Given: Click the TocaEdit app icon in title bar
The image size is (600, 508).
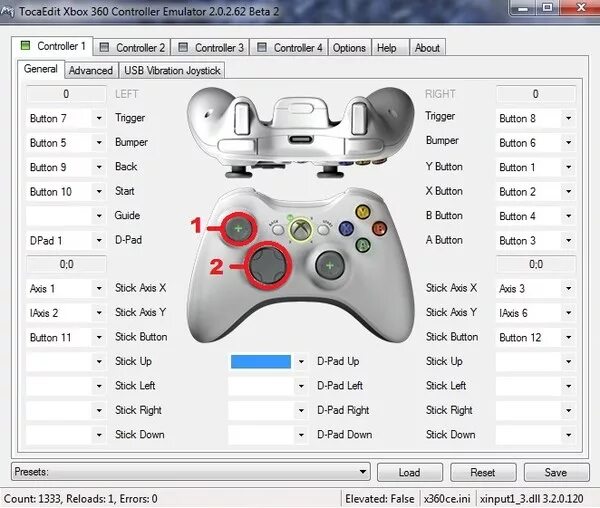Looking at the screenshot, I should coord(8,11).
